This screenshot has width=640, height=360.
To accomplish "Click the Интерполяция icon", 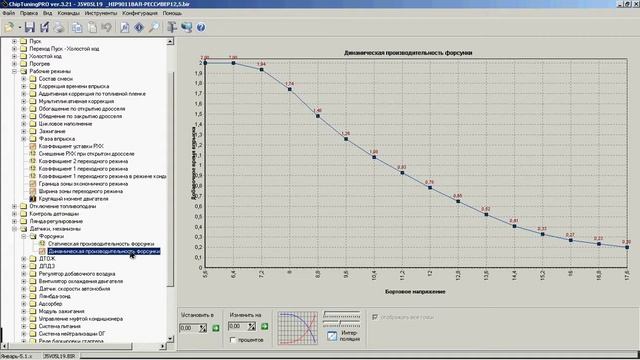I will point(332,336).
